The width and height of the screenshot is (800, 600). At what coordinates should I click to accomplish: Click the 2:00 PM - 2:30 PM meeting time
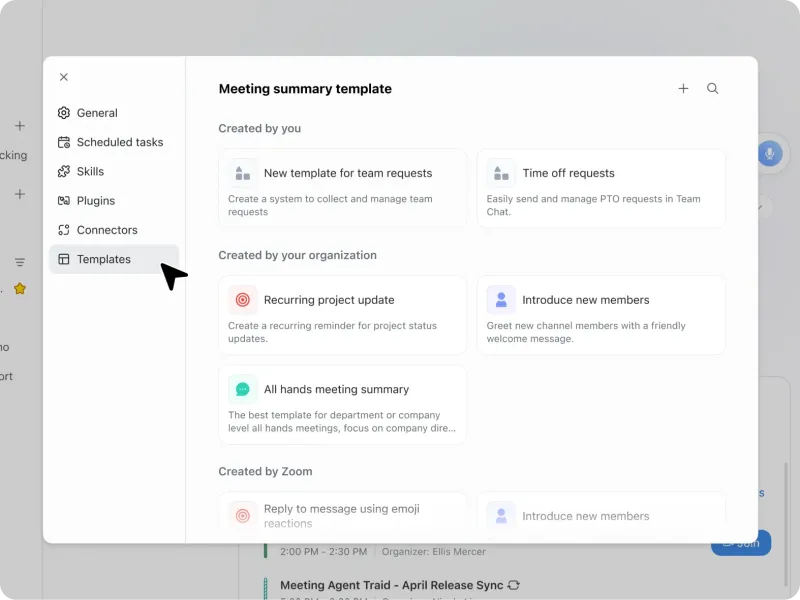point(323,552)
